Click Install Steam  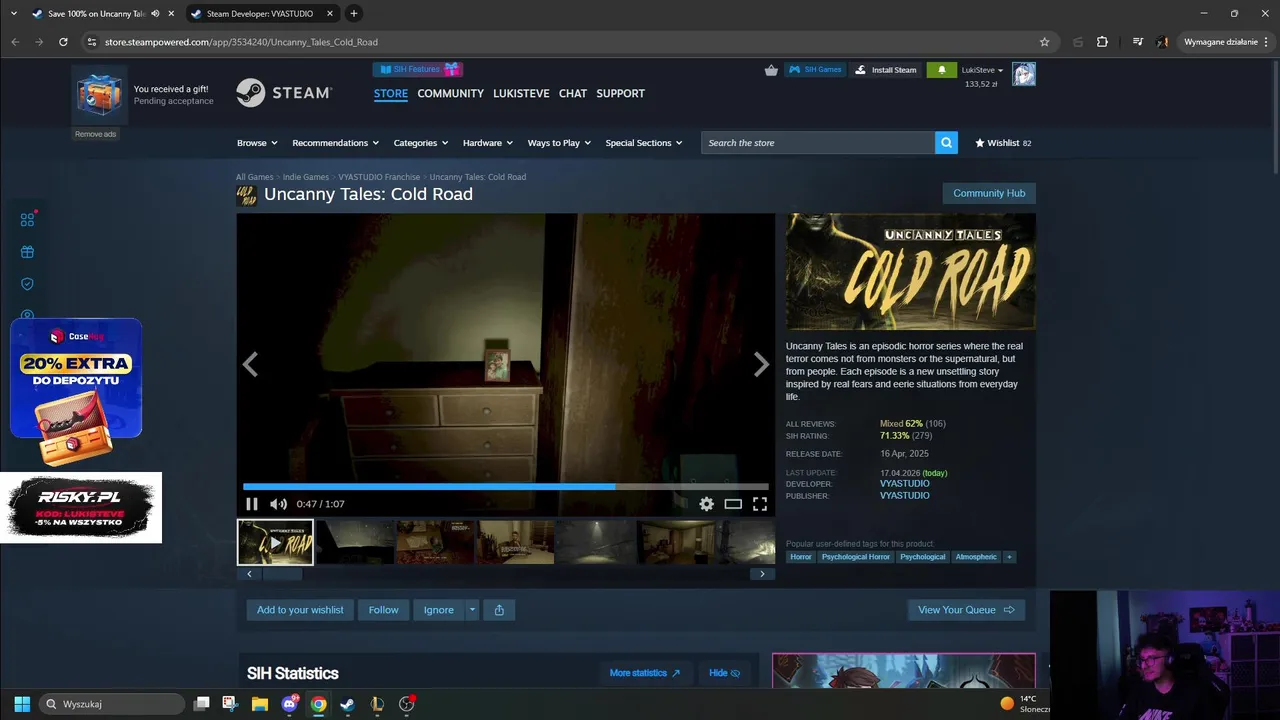[886, 70]
